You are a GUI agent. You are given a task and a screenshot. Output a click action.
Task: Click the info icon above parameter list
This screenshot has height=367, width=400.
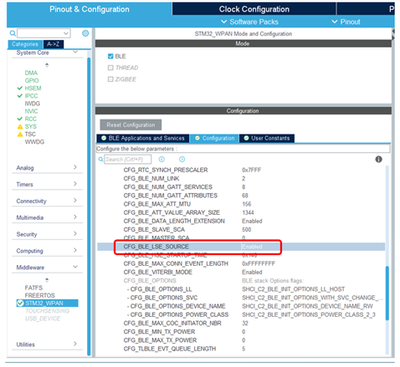click(x=379, y=159)
